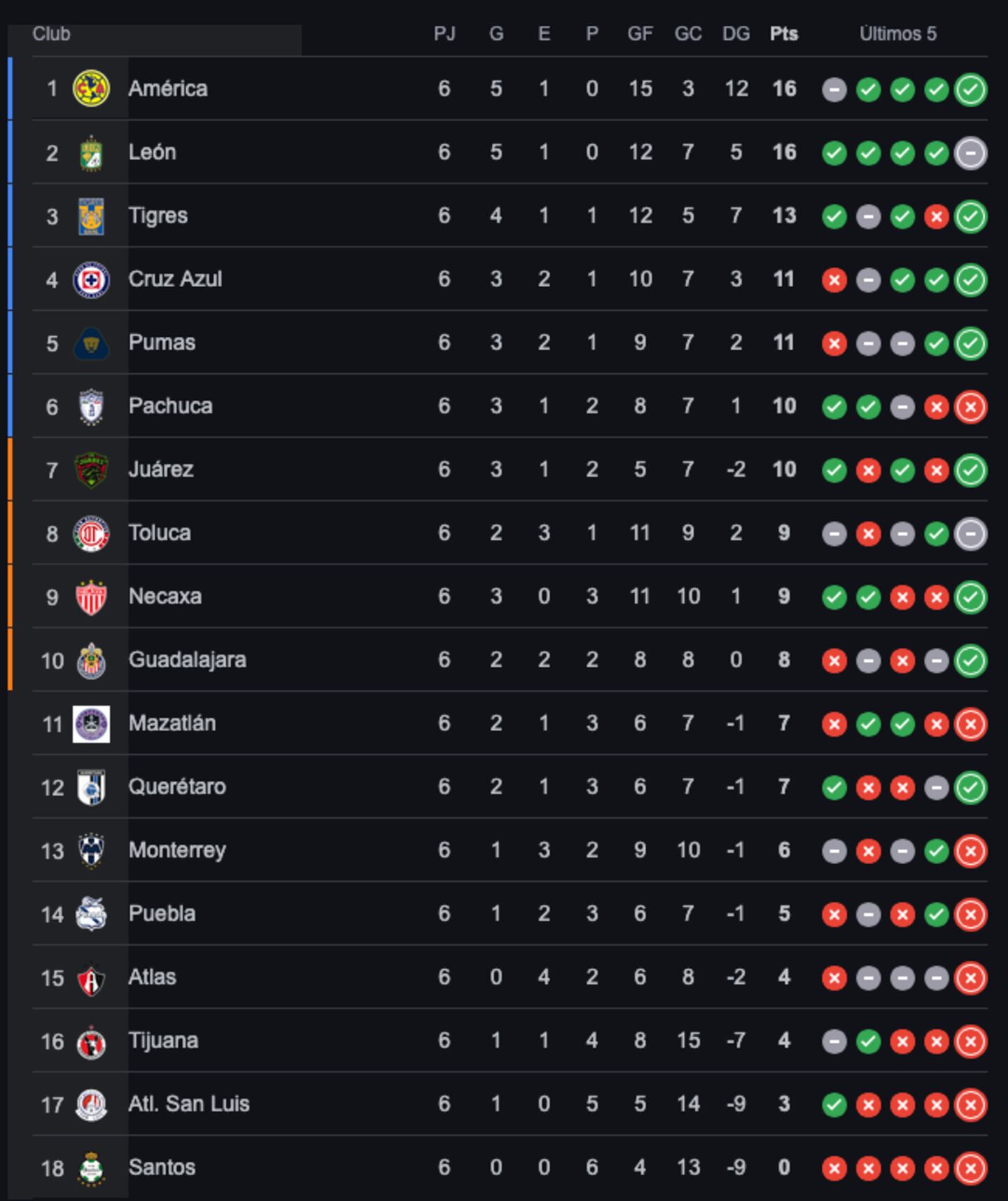
Task: Click León's last-match draw circle
Action: click(x=971, y=151)
